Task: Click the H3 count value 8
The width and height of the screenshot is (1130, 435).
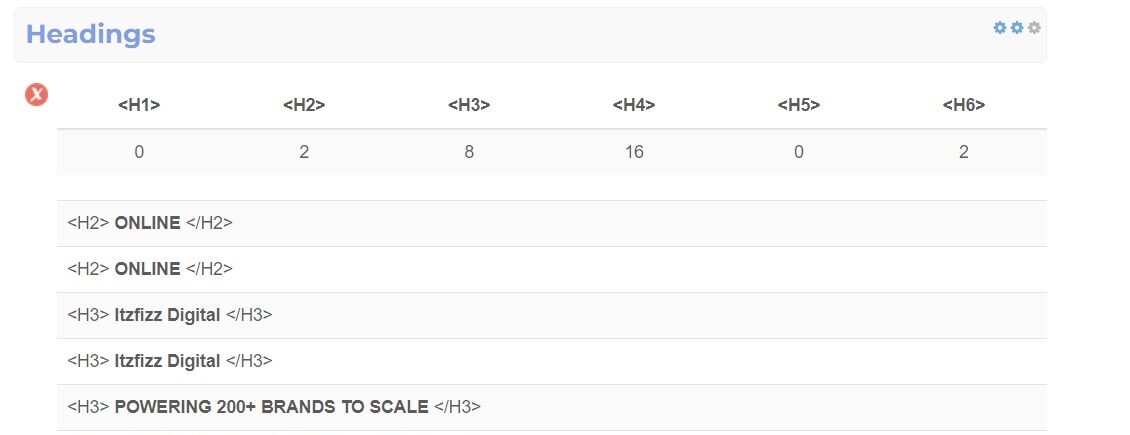Action: 469,152
